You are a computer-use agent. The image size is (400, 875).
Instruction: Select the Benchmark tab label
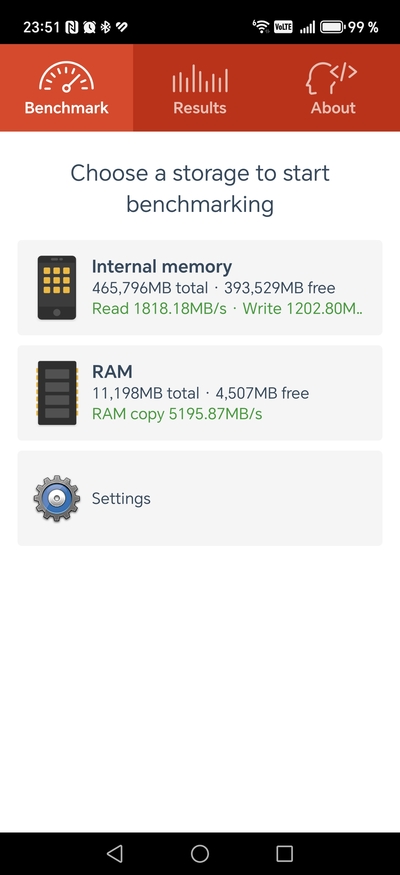66,108
